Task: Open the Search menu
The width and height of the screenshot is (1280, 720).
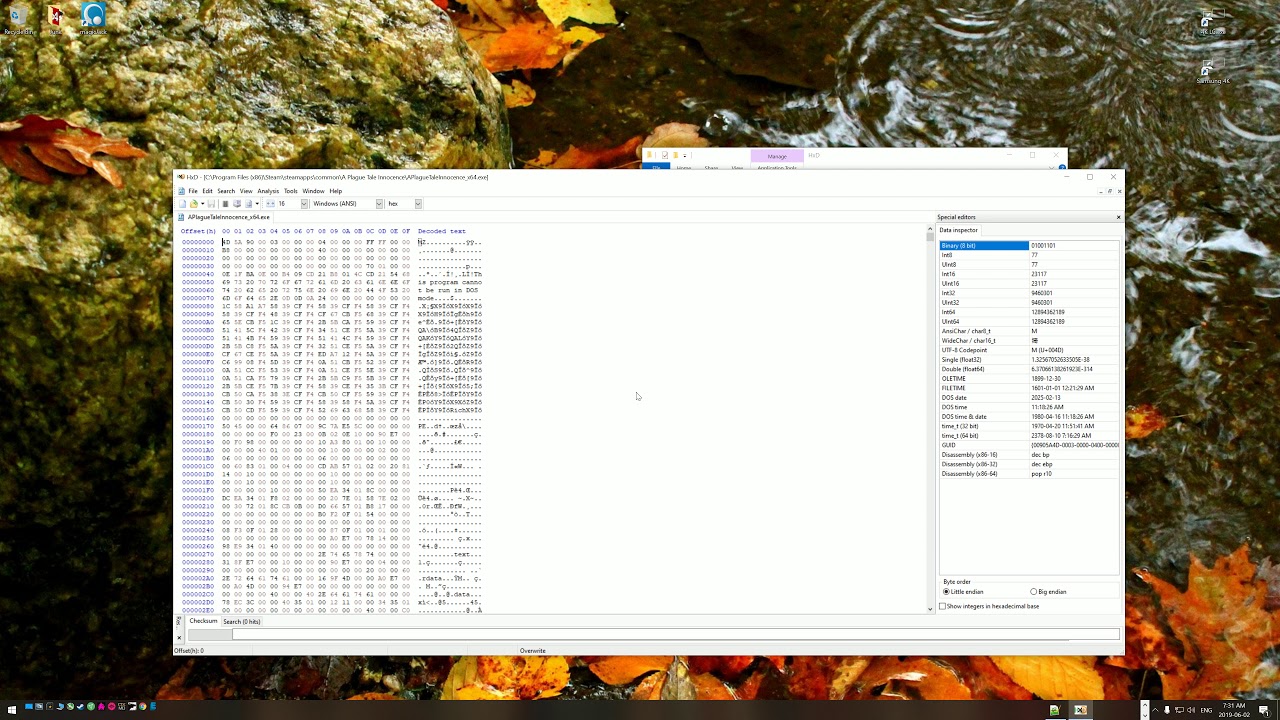Action: coord(226,191)
